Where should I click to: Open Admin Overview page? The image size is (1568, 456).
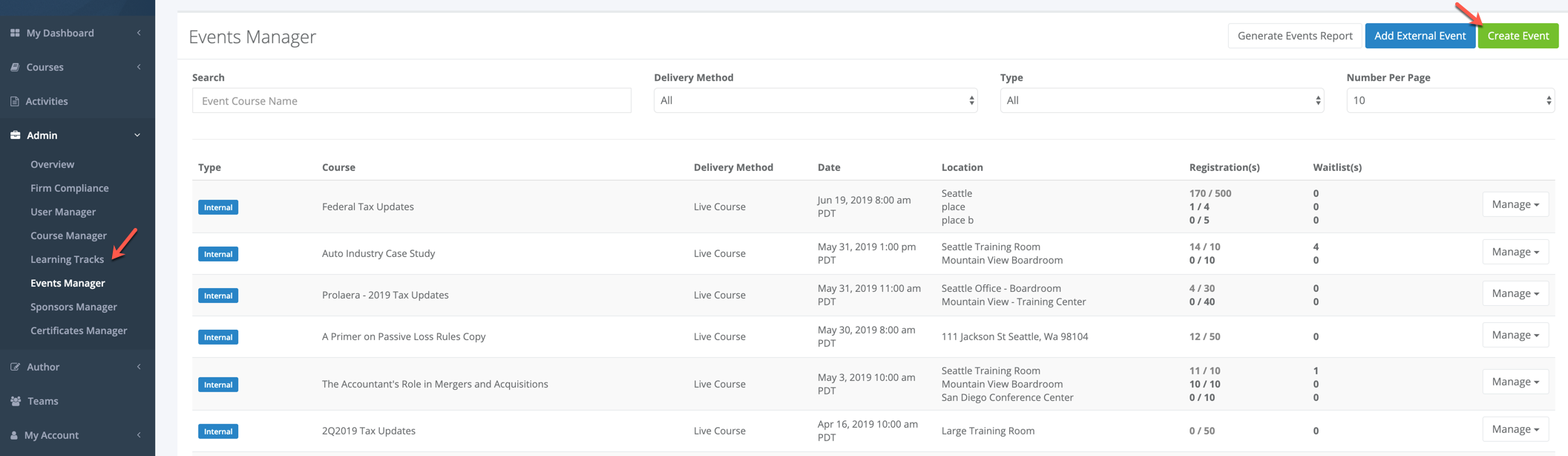(x=53, y=164)
